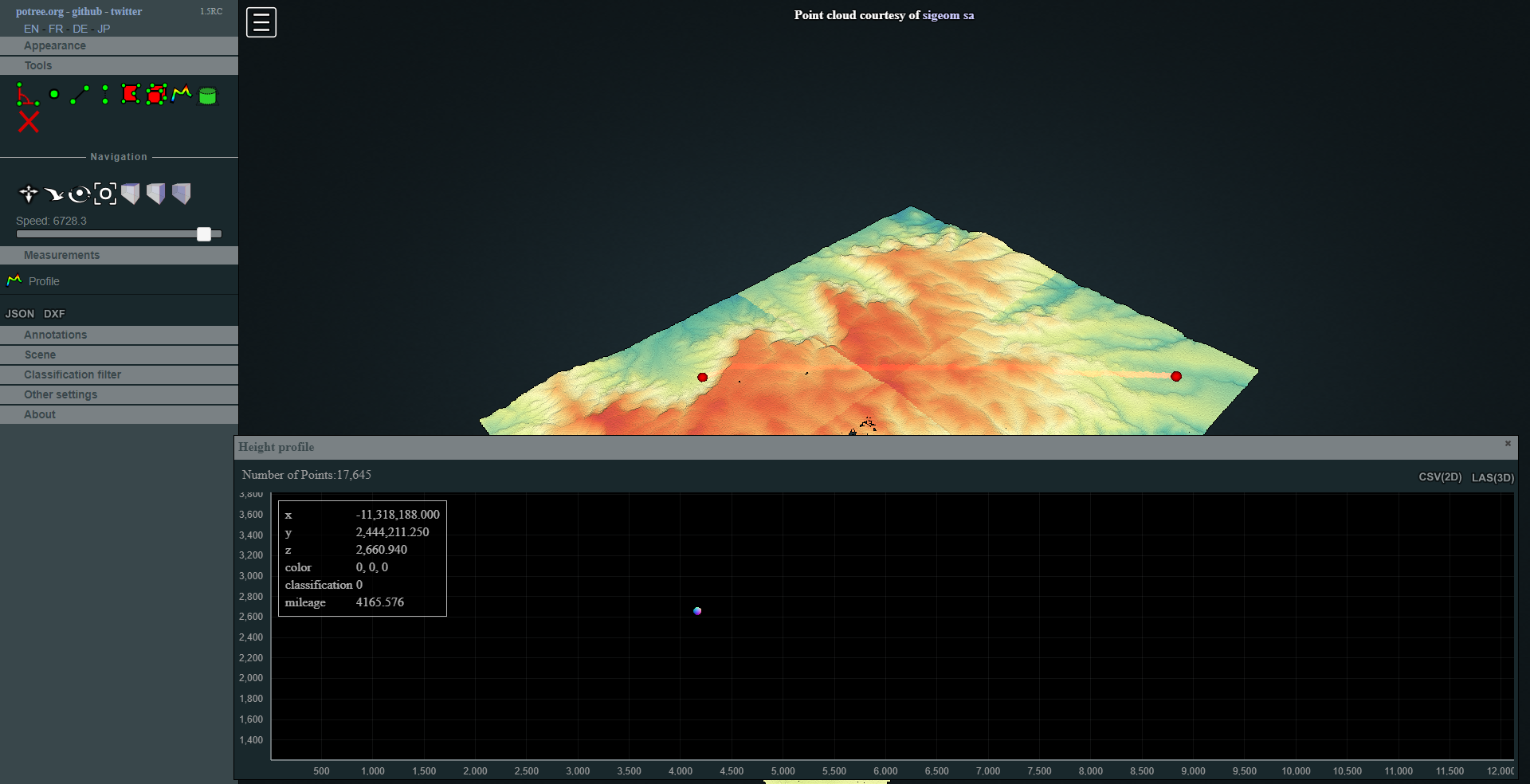The width and height of the screenshot is (1530, 784).
Task: Activate the clipping volume tool
Action: pyautogui.click(x=206, y=94)
